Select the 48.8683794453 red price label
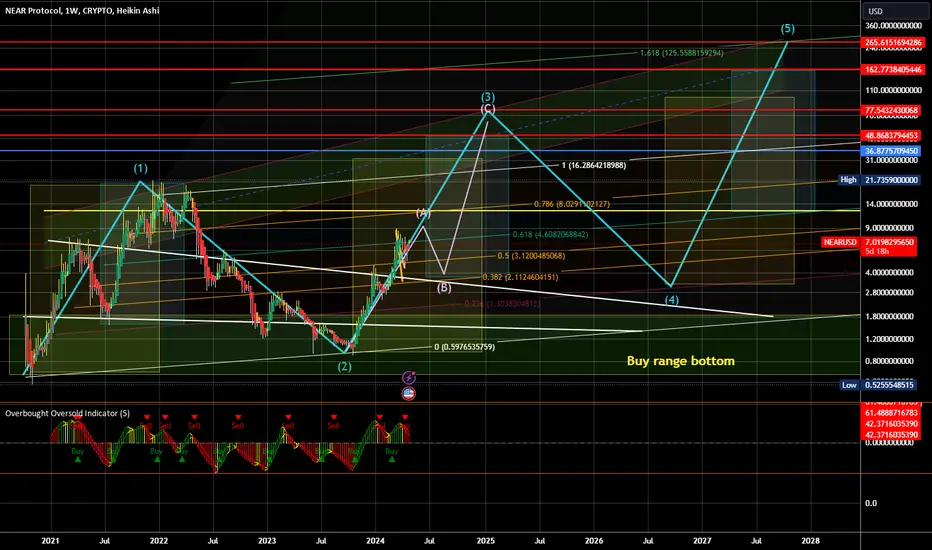 click(x=893, y=136)
